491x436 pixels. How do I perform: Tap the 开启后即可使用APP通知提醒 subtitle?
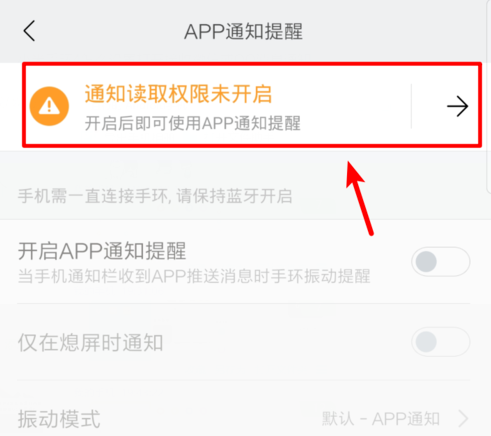coord(193,123)
